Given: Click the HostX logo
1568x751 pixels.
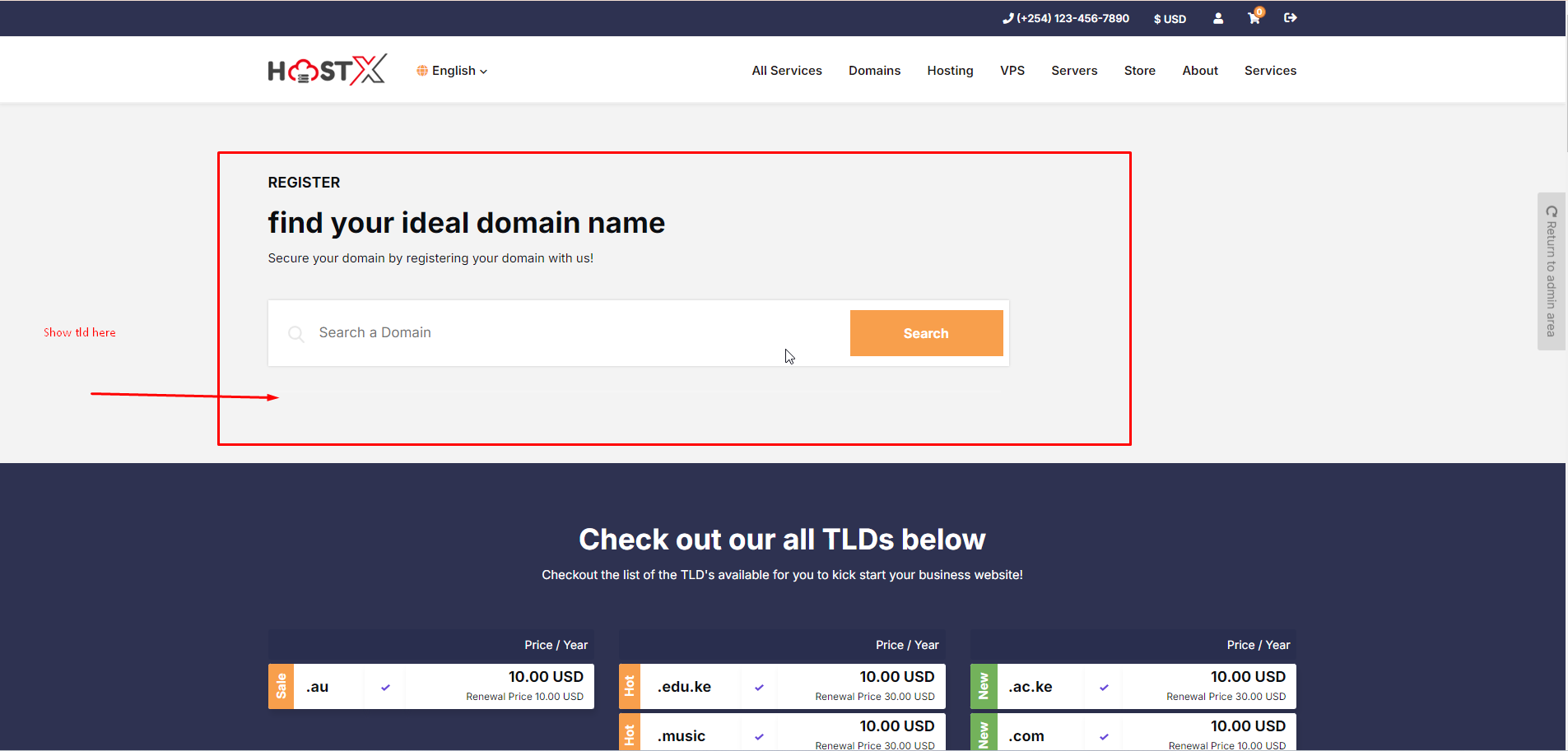Looking at the screenshot, I should coord(327,71).
